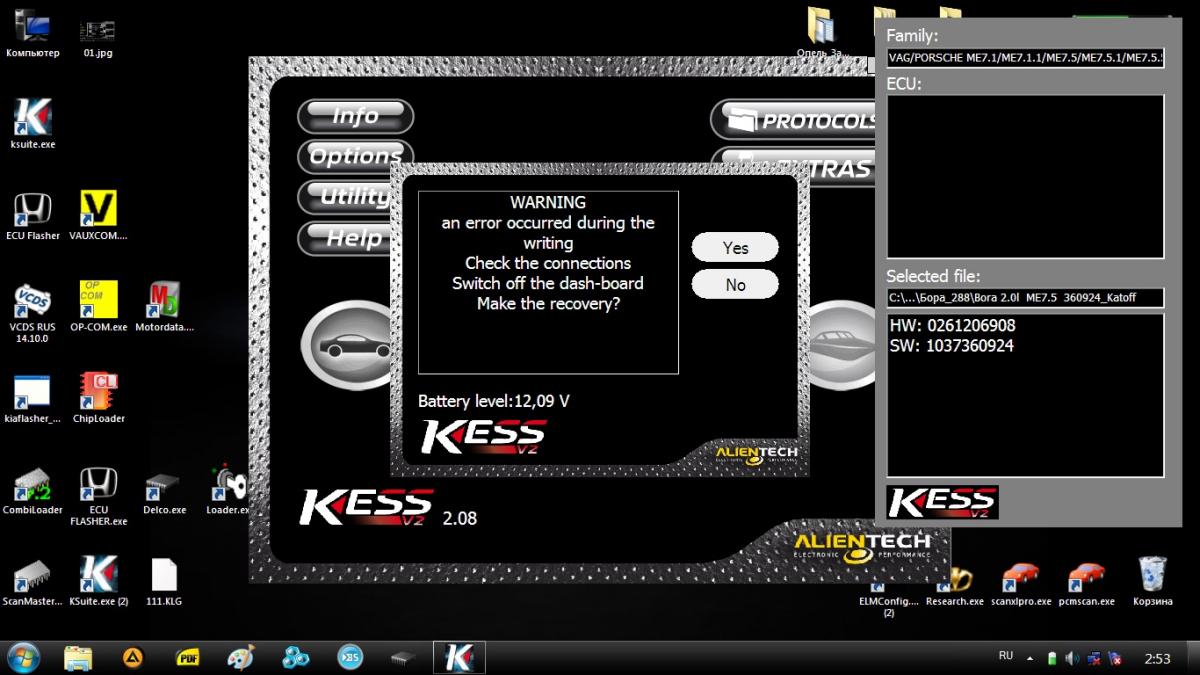The height and width of the screenshot is (675, 1200).
Task: Select the SW: 1037360924 text
Action: click(x=951, y=346)
